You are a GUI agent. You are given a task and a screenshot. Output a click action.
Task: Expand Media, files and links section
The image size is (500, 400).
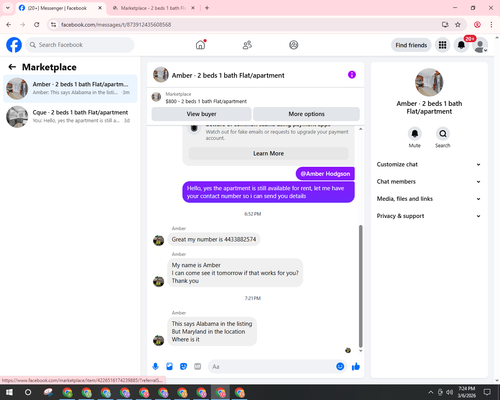point(429,199)
